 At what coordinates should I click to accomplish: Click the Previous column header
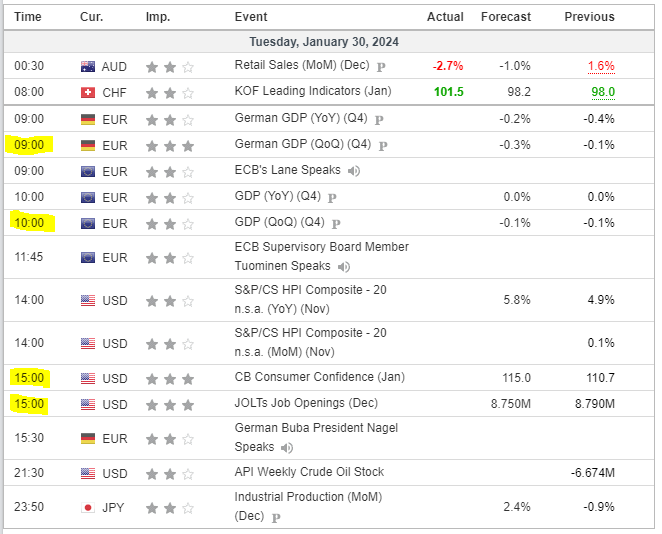click(x=589, y=16)
